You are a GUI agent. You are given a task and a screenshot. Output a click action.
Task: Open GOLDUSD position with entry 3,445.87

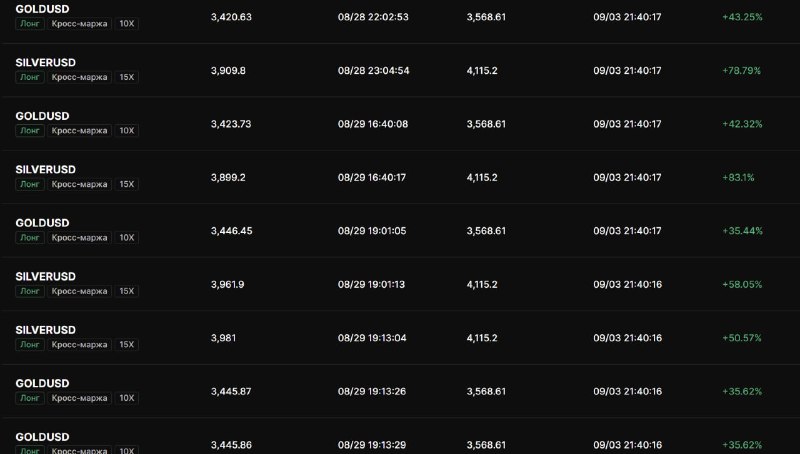tap(400, 392)
